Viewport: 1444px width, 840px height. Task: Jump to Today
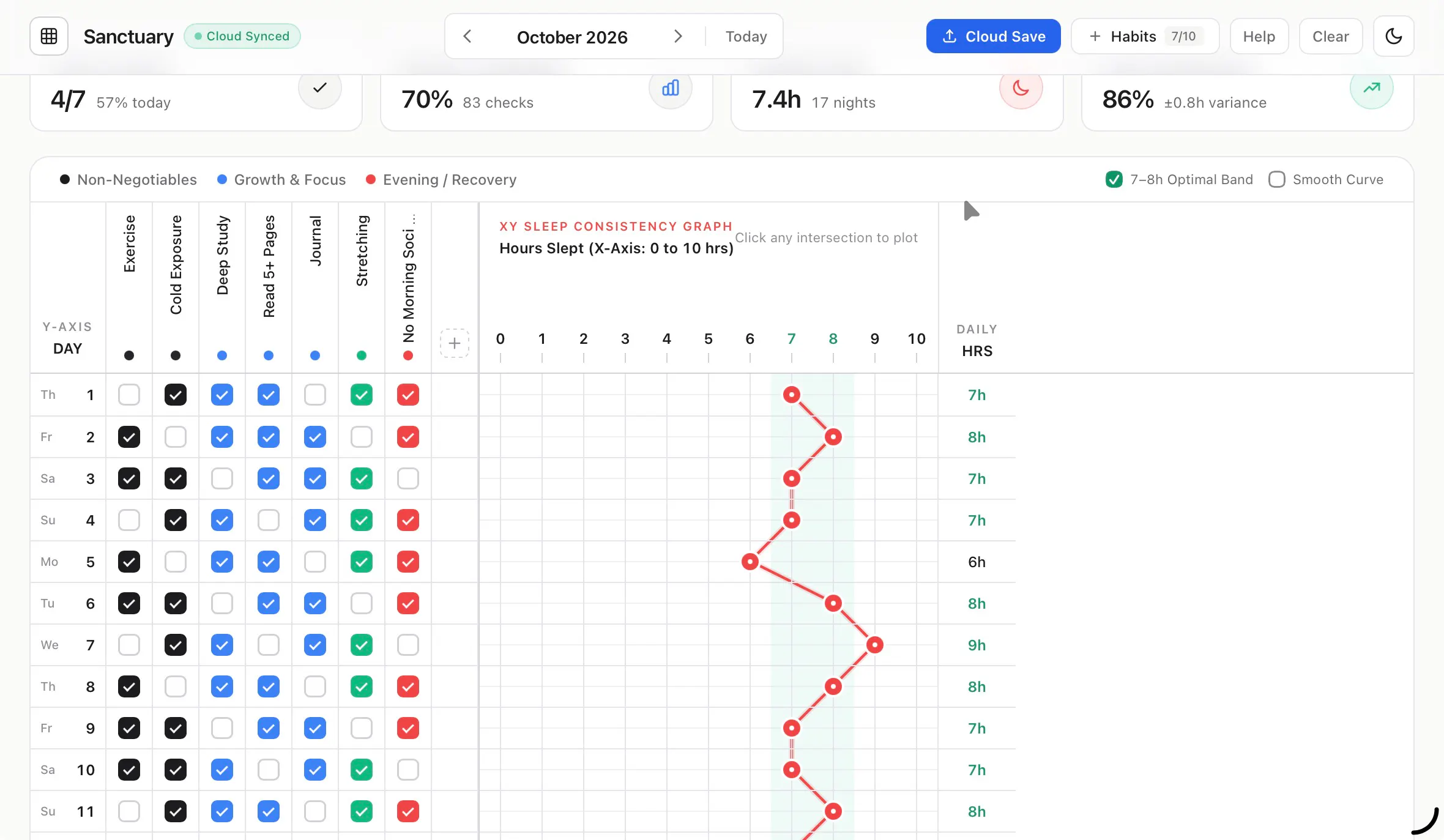746,37
